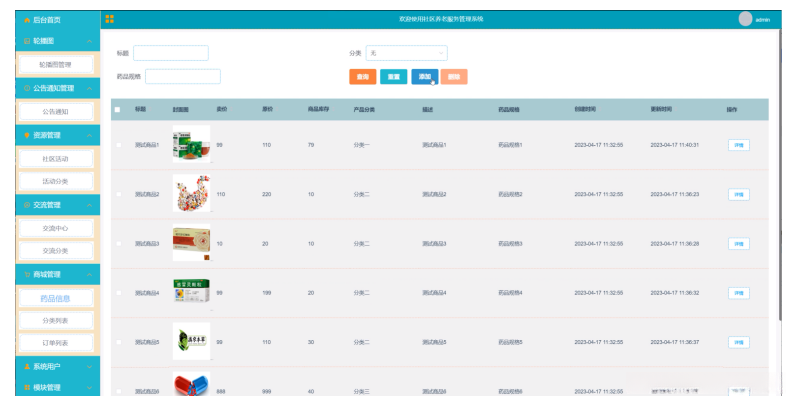Click the 创建时间 column header
Viewport: 799px width, 402px height.
[x=585, y=109]
